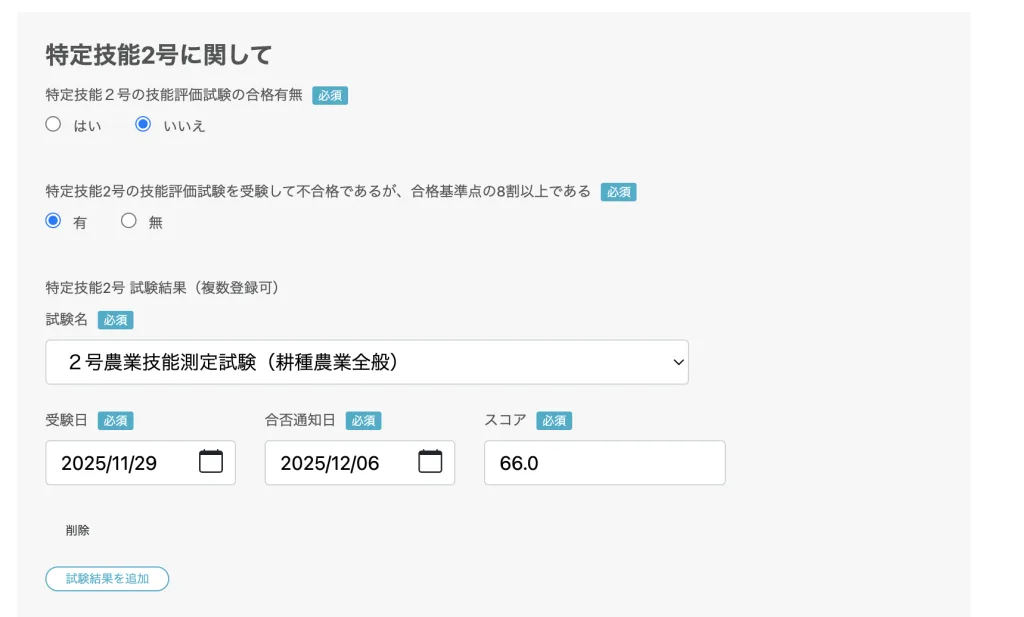The image size is (1024, 617).
Task: Choose 無 for the 8割以上 question
Action: pos(128,221)
